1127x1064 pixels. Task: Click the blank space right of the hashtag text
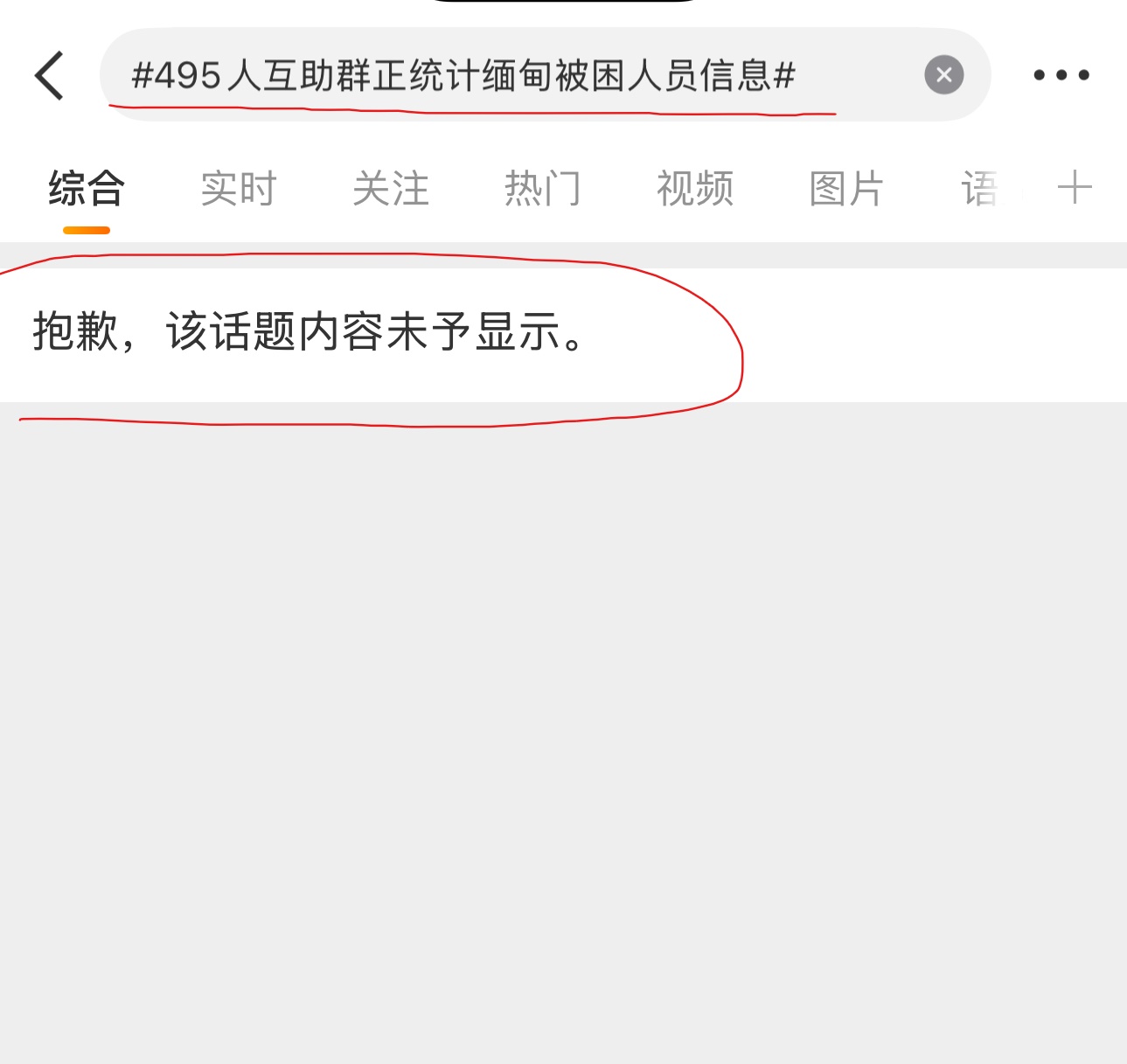[x=859, y=75]
